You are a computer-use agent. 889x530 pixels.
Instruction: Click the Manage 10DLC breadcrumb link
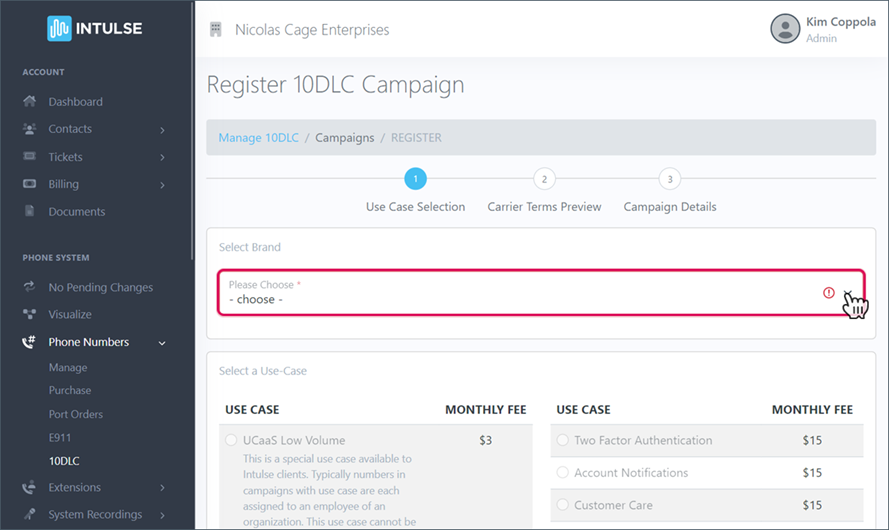coord(258,138)
